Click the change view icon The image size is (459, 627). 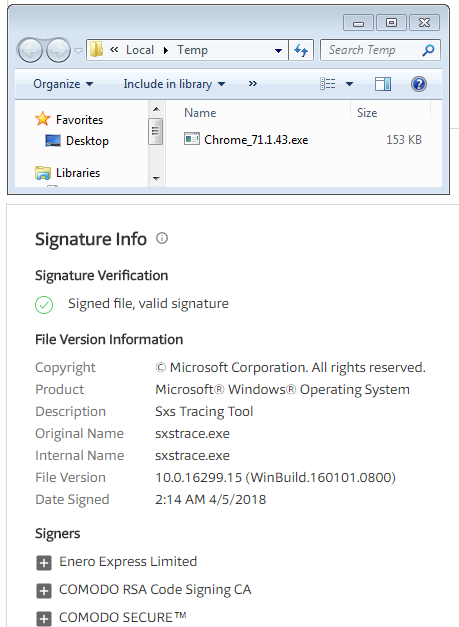(x=327, y=84)
